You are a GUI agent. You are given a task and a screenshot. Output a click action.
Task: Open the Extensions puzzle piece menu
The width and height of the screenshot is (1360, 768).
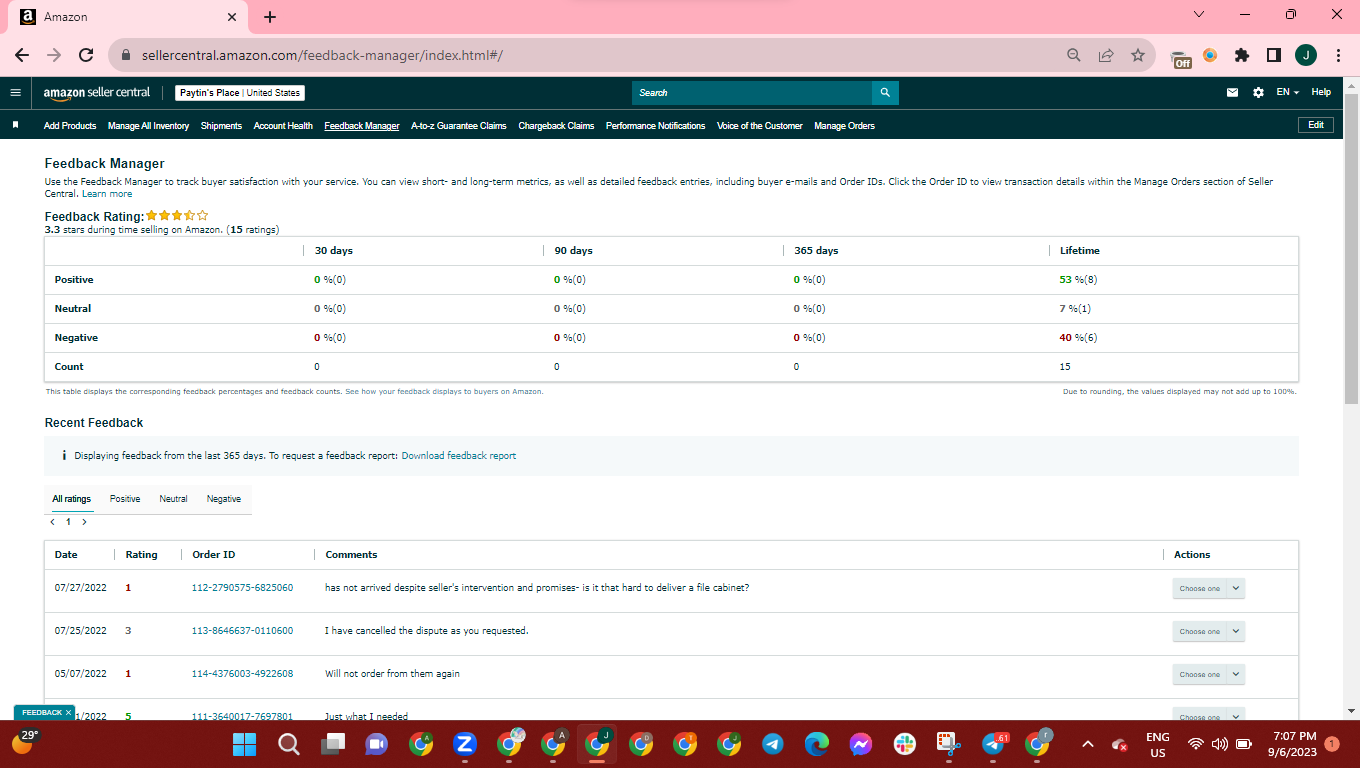pos(1242,55)
